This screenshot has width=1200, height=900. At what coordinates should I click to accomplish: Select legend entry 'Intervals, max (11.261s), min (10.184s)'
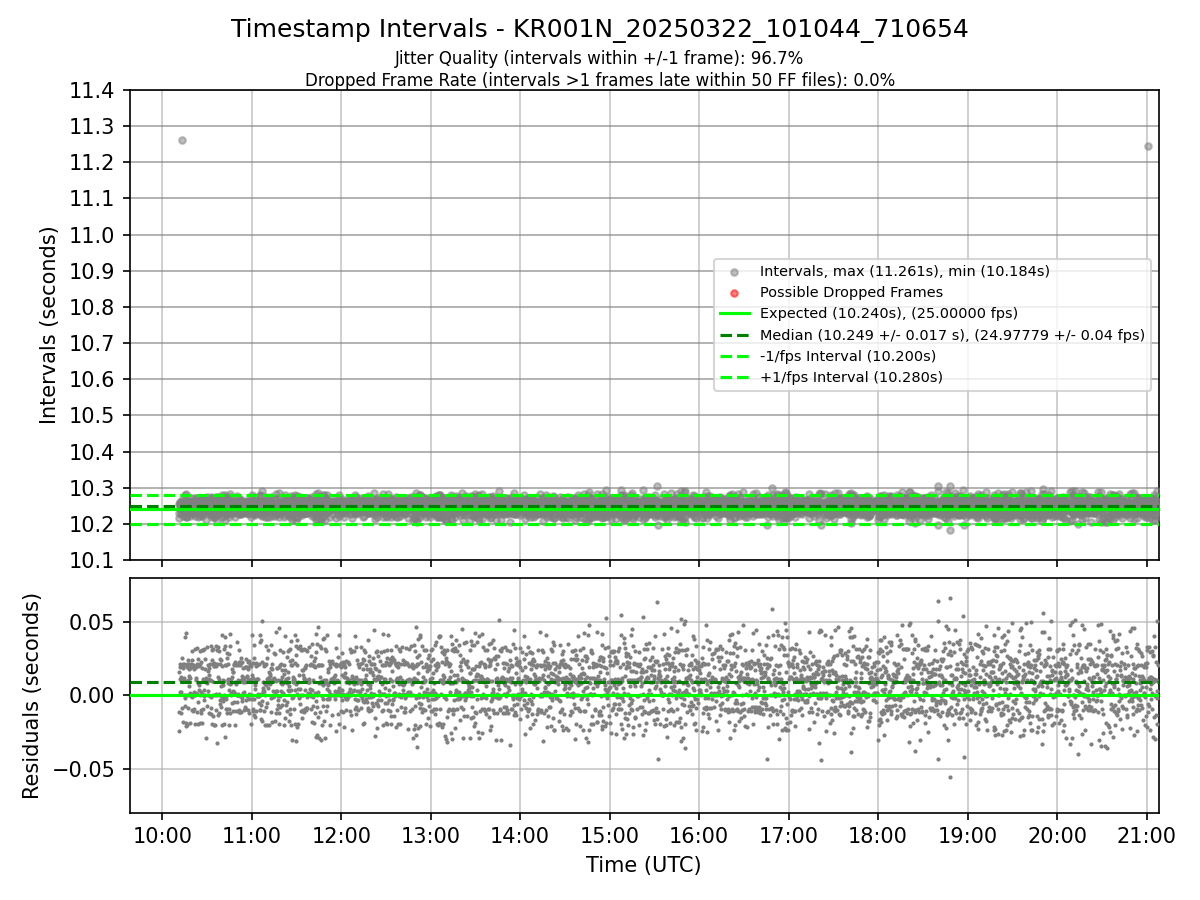[x=904, y=271]
